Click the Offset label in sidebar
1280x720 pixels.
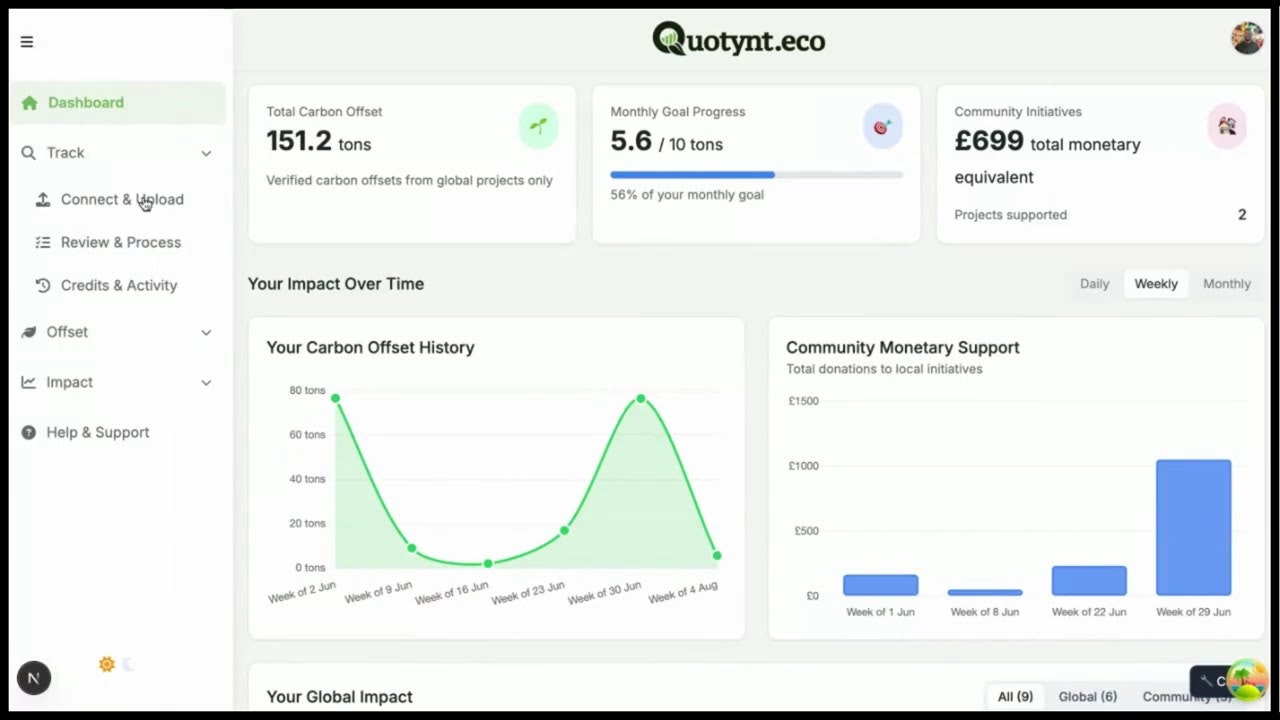pyautogui.click(x=67, y=332)
